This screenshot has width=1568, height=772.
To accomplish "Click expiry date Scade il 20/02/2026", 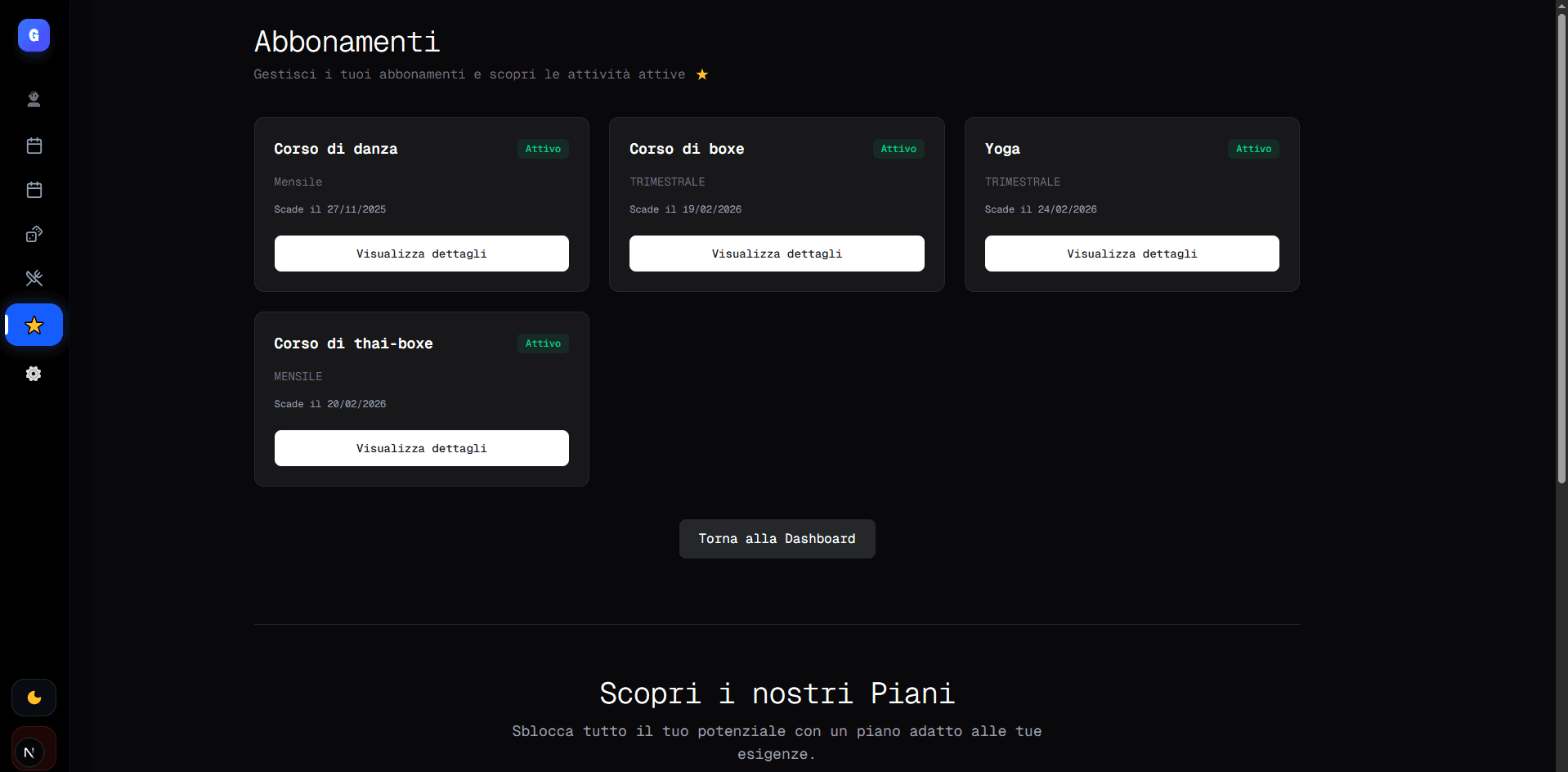I will click(x=330, y=404).
